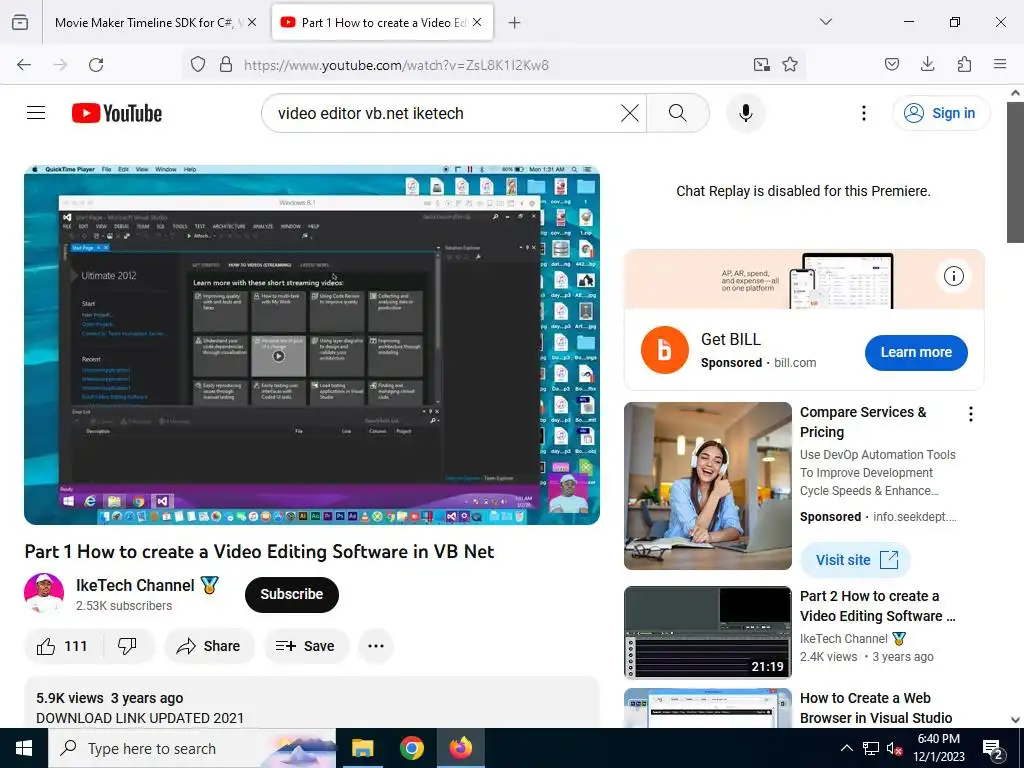
Task: Open the YouTube guide hamburger menu
Action: [36, 113]
